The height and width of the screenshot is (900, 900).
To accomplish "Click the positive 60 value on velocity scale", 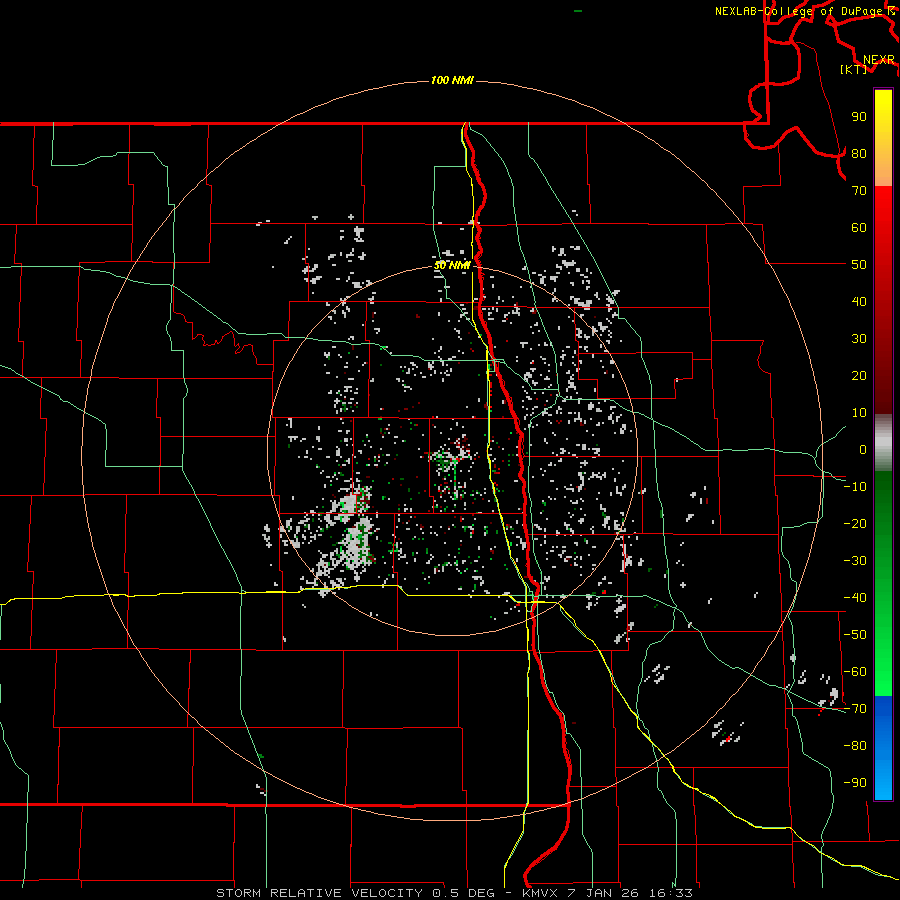I will pos(859,227).
